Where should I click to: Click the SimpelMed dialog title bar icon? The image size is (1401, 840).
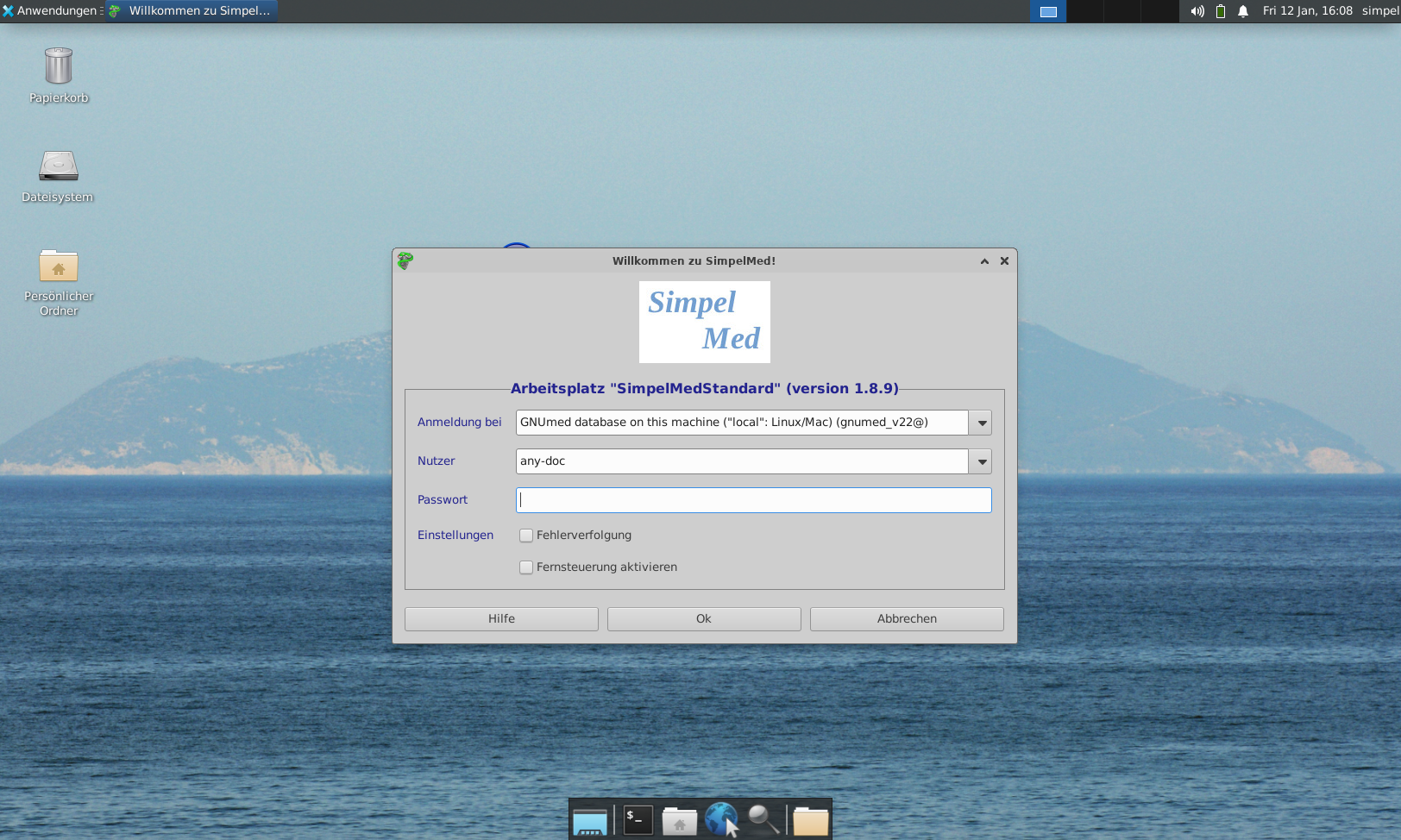pos(405,260)
